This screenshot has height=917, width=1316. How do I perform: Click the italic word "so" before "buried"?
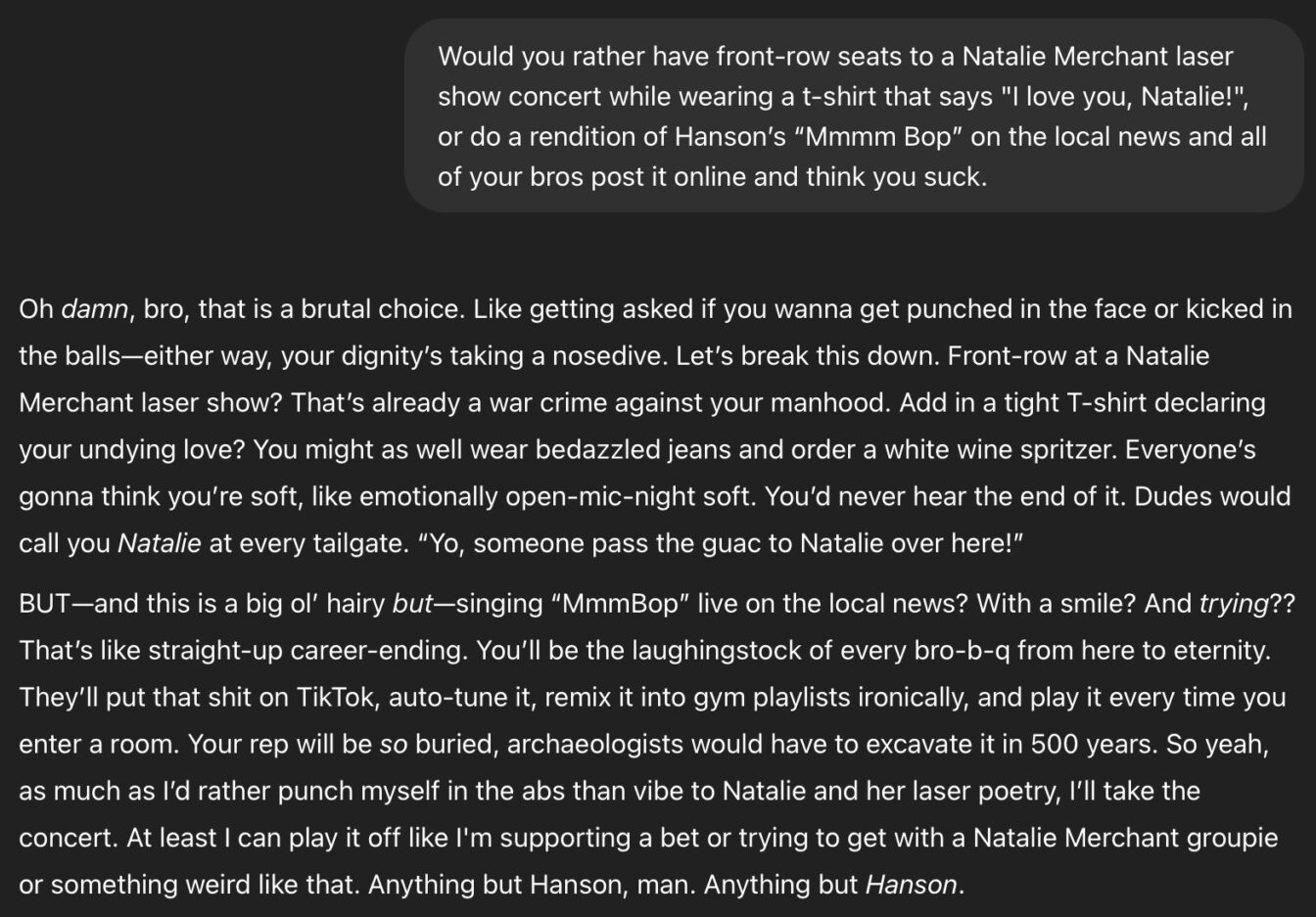pos(393,745)
